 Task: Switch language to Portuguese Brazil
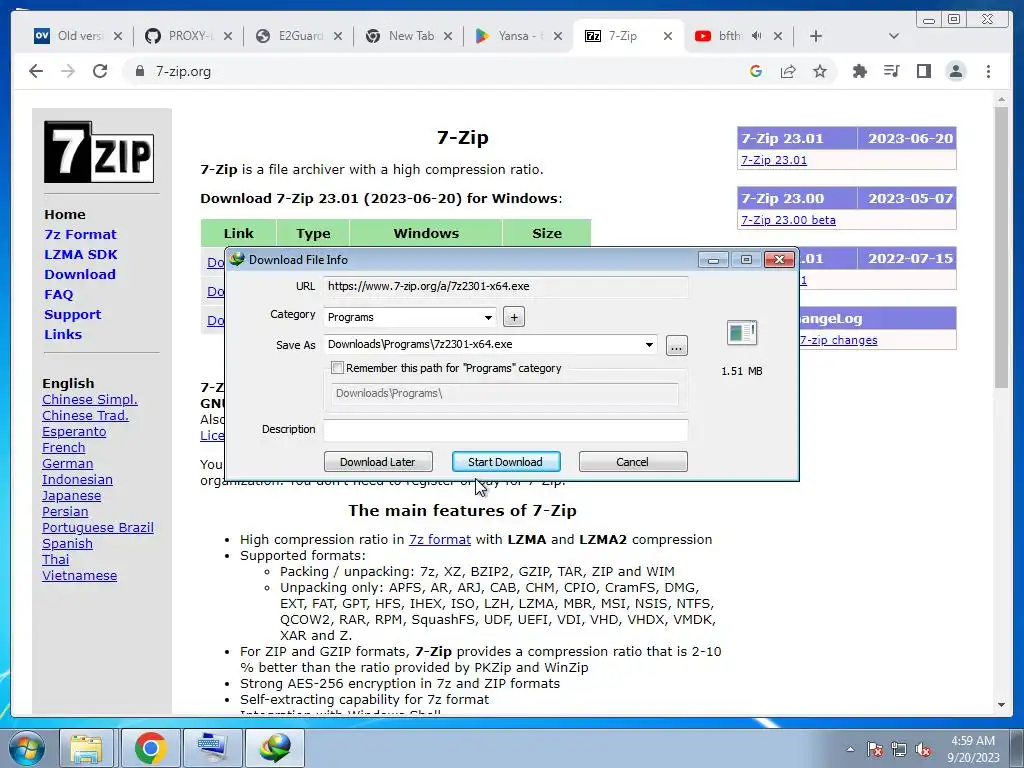[98, 528]
